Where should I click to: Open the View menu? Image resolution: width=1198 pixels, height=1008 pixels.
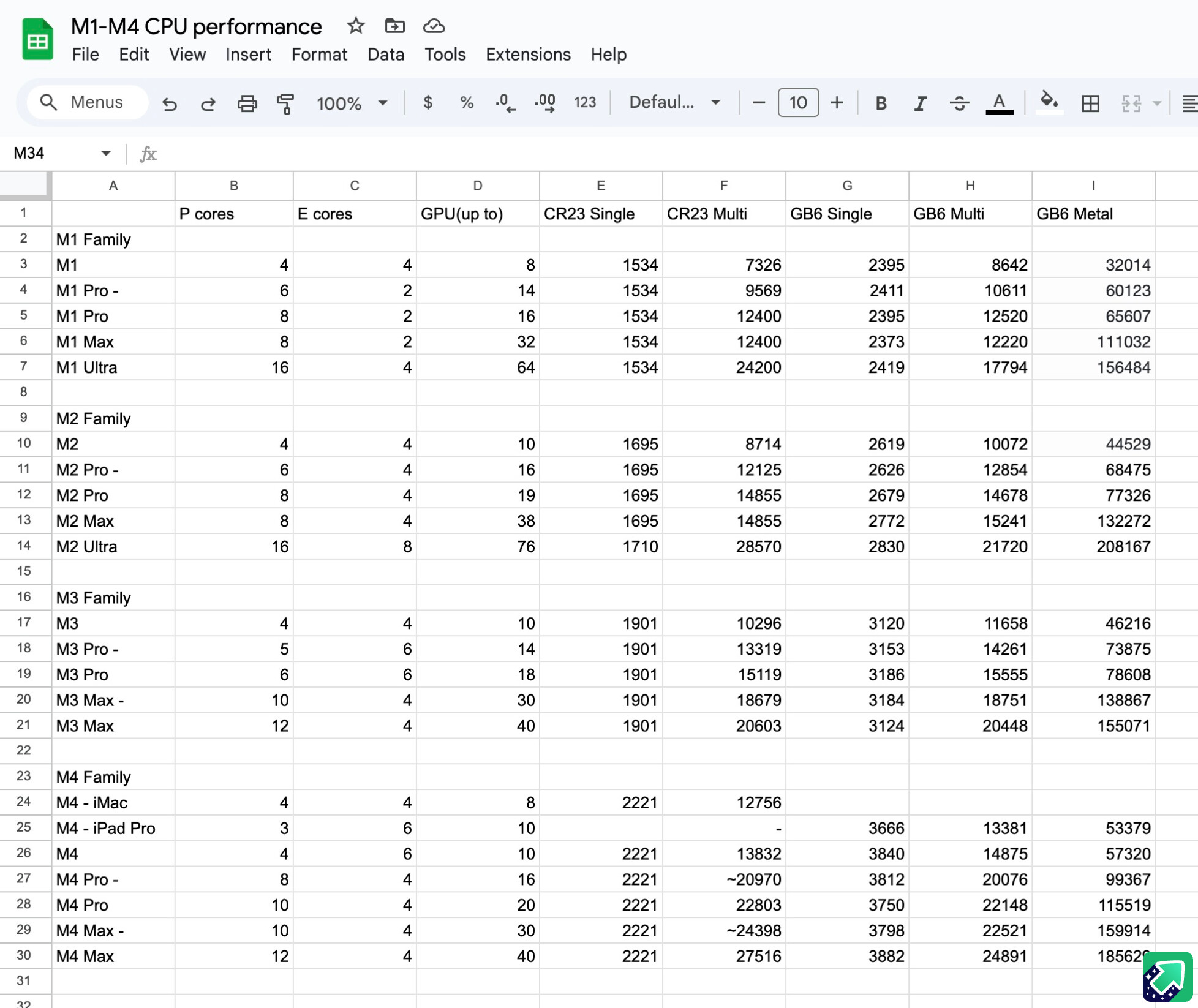click(x=187, y=55)
